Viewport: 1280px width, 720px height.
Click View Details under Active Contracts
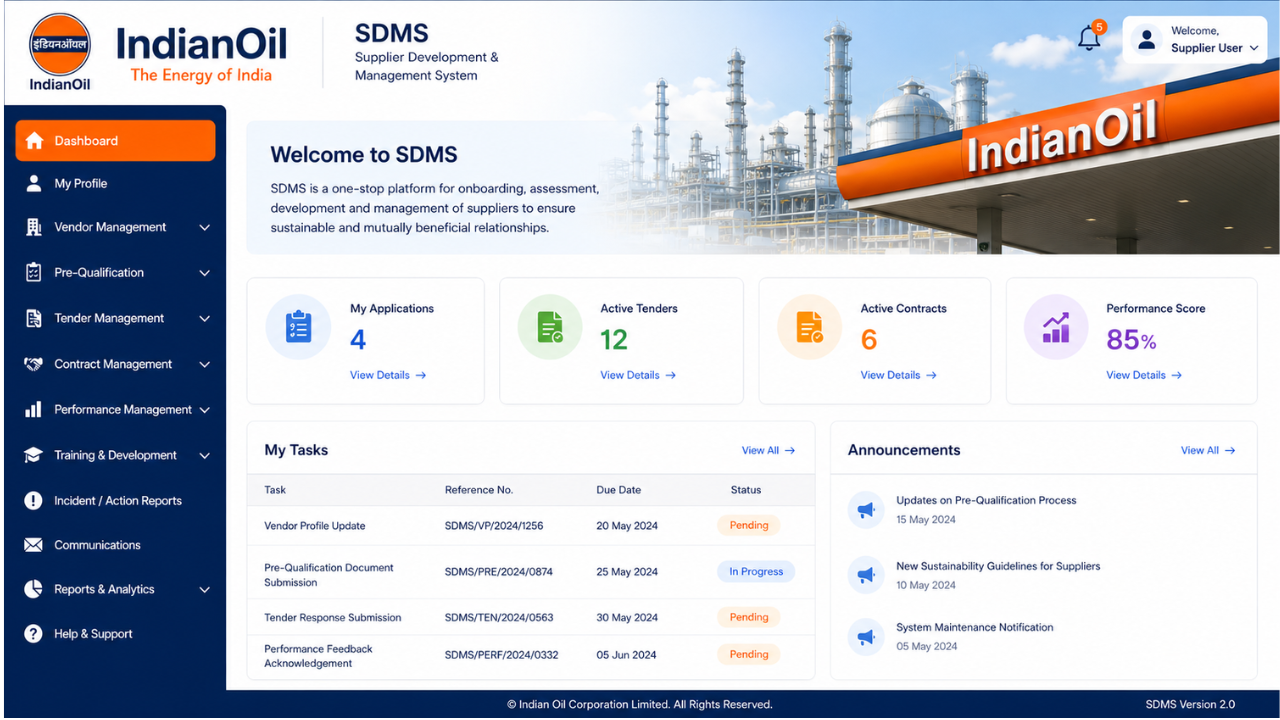tap(898, 375)
